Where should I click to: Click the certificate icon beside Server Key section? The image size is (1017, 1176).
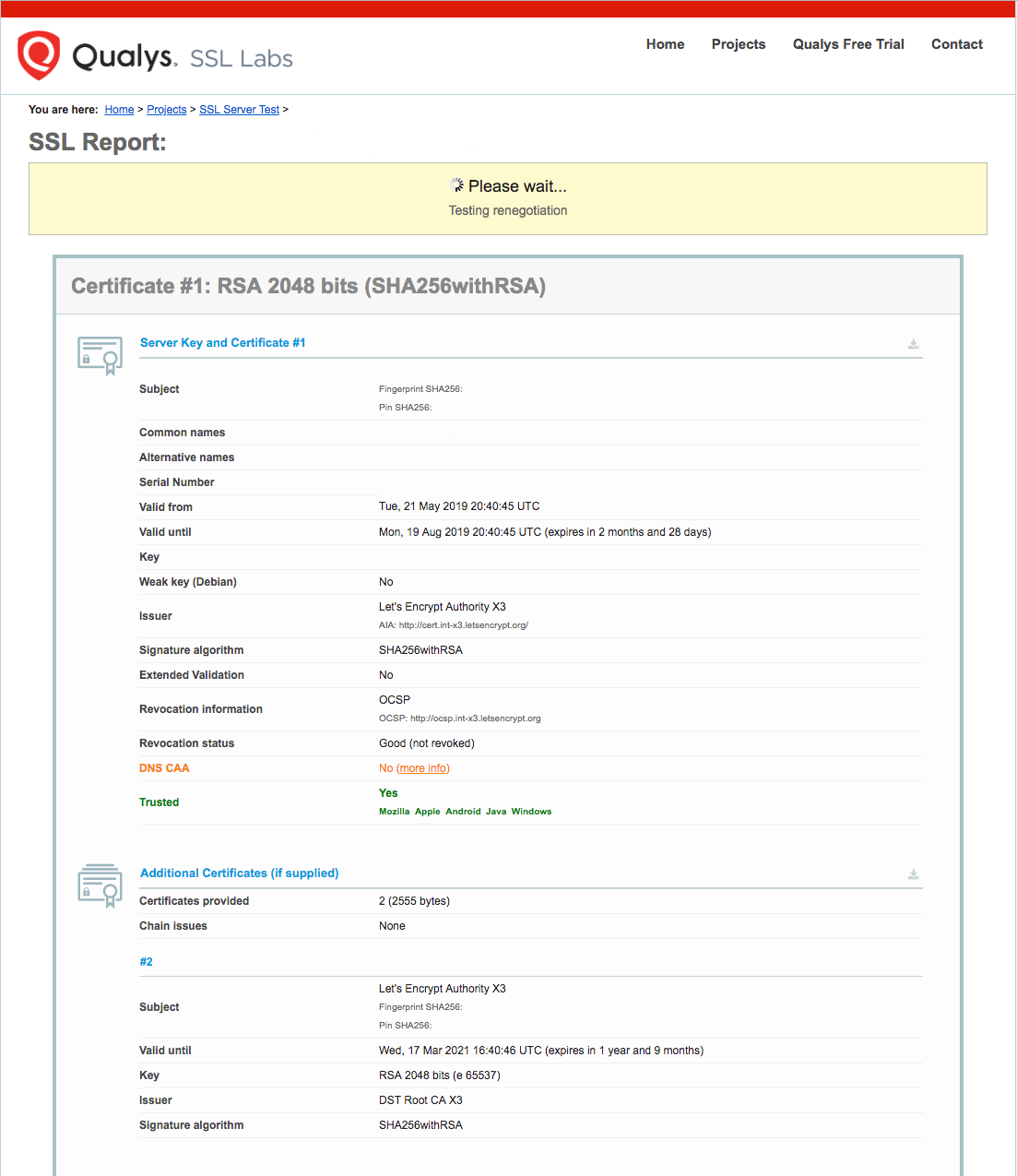pos(99,355)
